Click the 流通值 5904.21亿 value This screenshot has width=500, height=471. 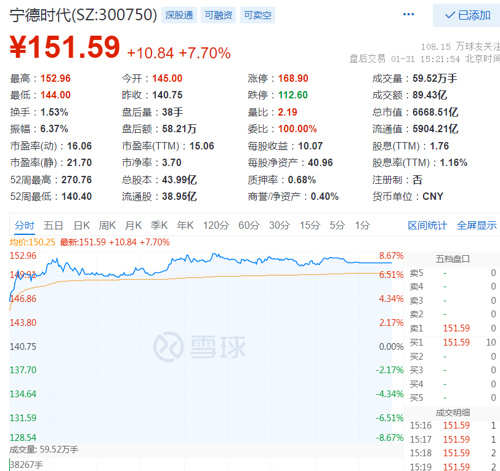435,129
